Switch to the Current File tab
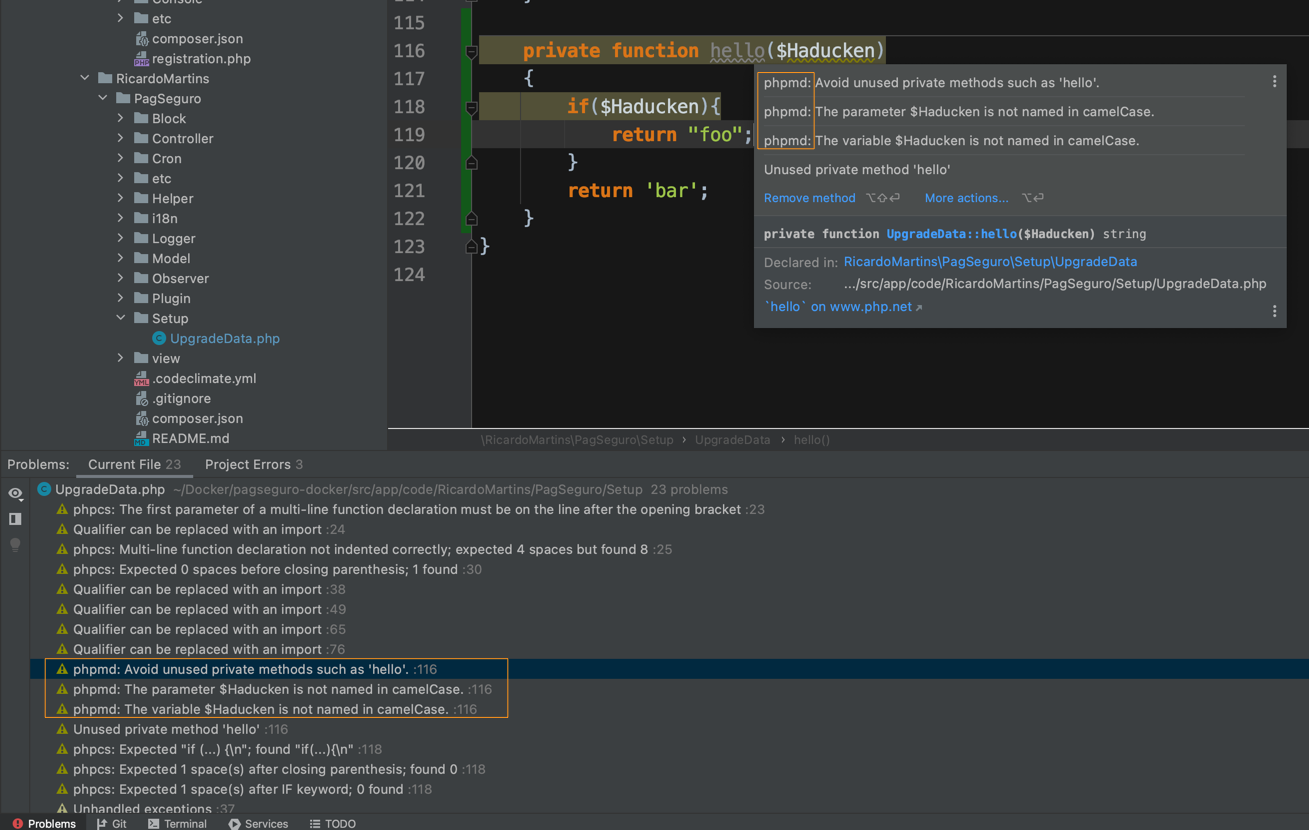 coord(134,464)
